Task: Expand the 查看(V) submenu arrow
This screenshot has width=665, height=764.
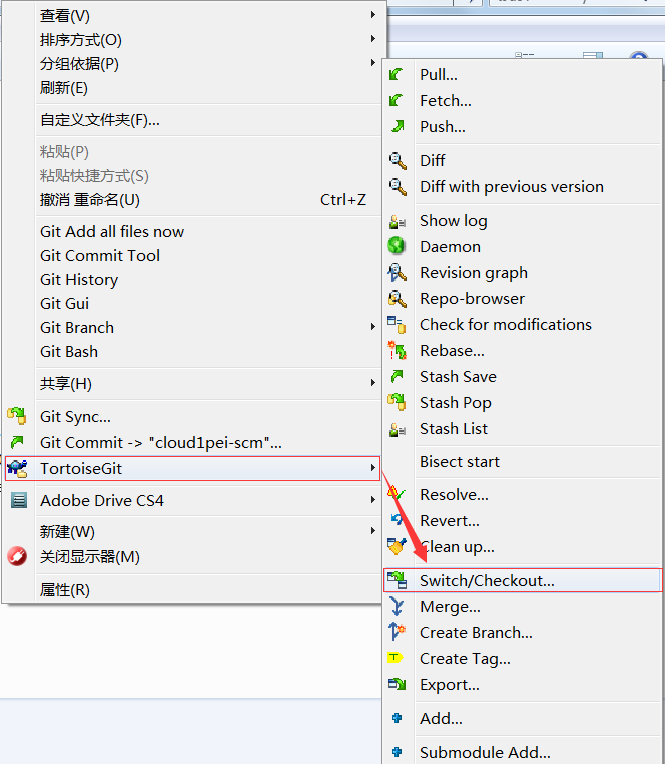Action: [373, 15]
